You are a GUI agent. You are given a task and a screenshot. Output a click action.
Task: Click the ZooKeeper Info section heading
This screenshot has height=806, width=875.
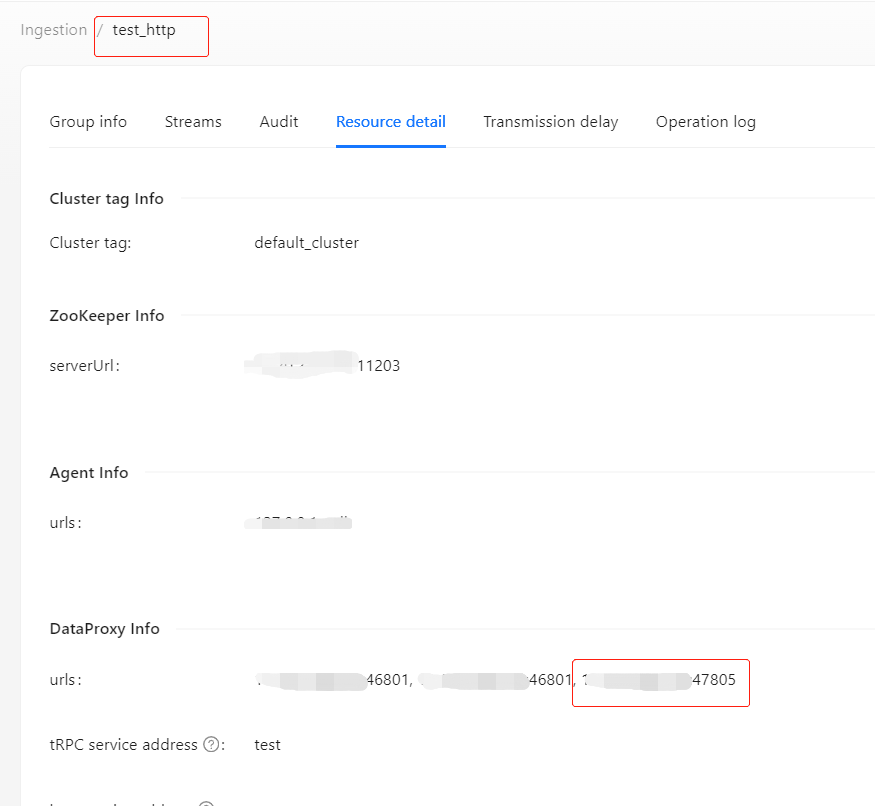tap(107, 316)
